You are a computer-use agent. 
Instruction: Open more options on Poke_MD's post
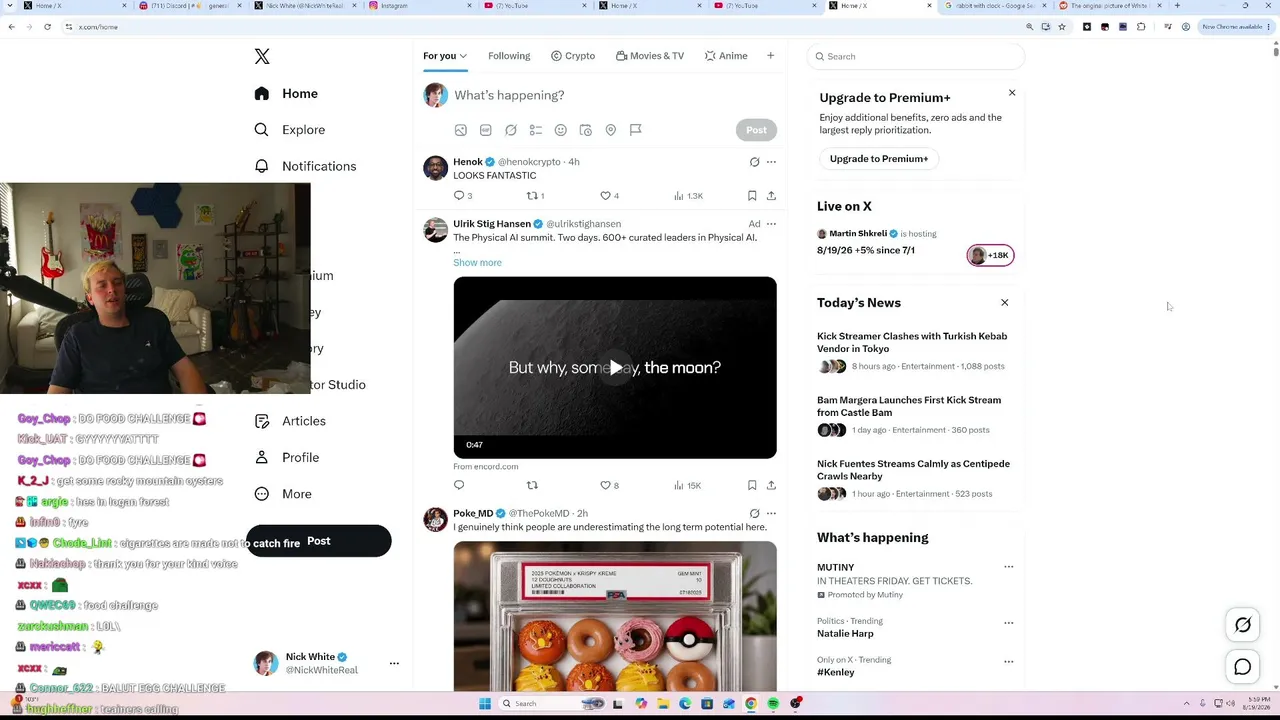(x=771, y=514)
